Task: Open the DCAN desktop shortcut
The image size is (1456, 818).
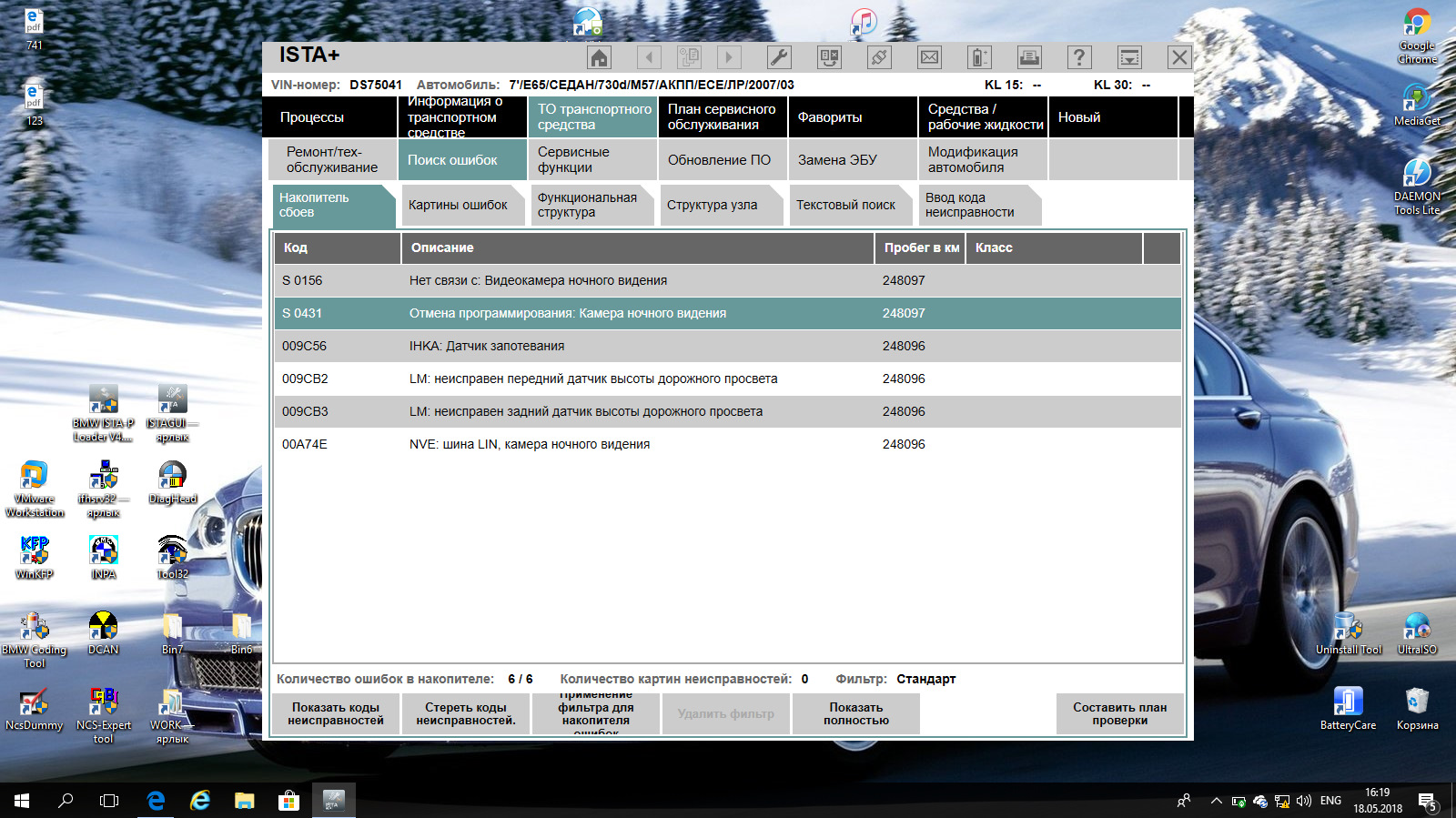Action: click(104, 633)
